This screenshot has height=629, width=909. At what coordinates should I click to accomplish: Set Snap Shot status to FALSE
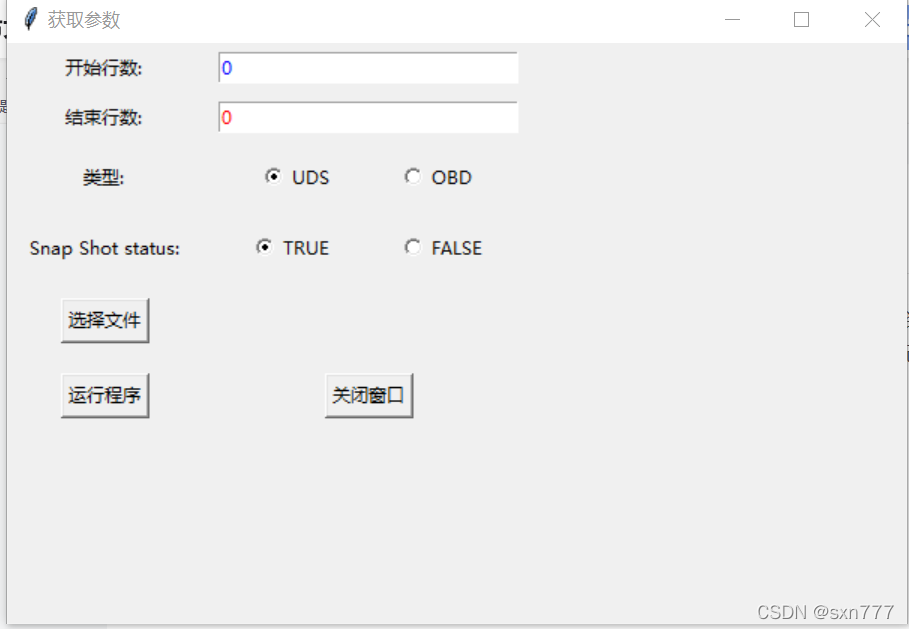point(413,247)
